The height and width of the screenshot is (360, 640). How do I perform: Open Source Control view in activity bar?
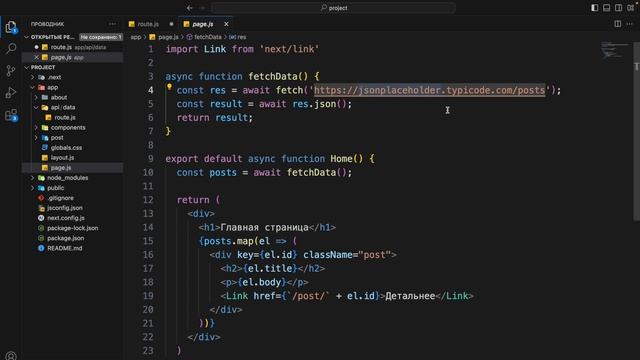11,71
